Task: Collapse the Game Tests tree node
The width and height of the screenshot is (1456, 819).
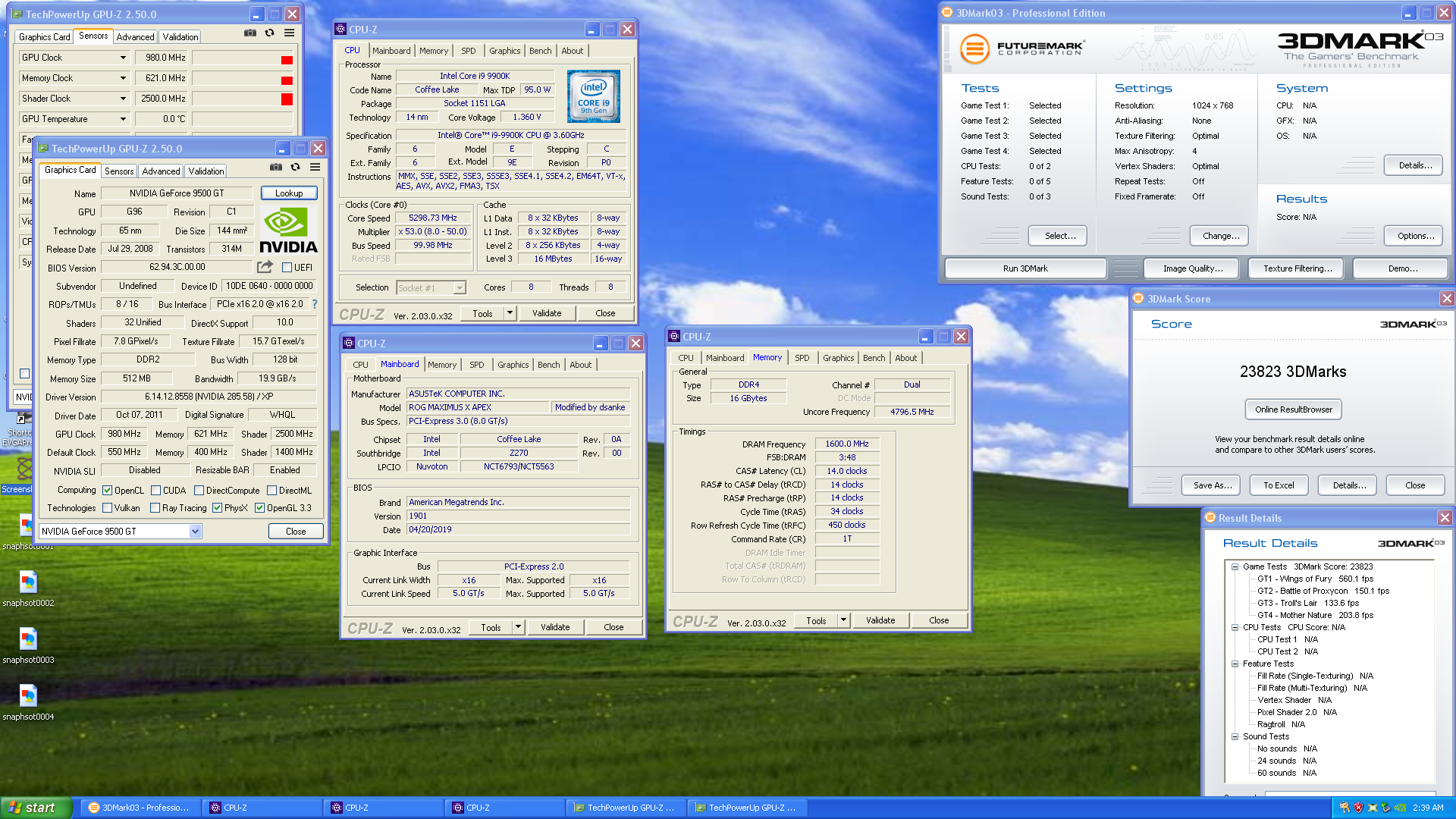Action: [1235, 566]
